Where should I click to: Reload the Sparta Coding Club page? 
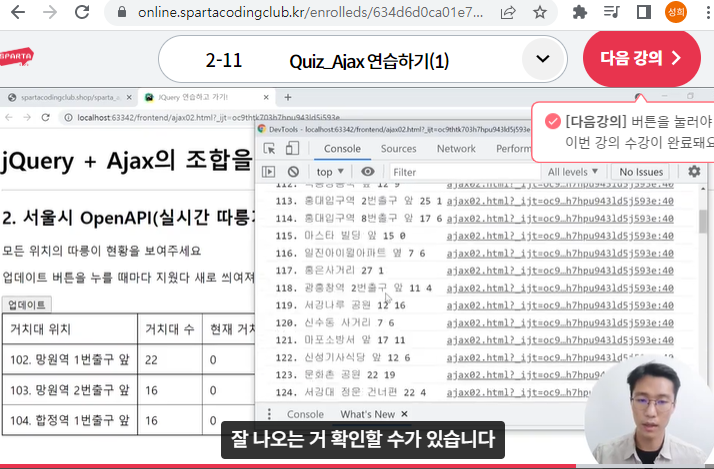82,12
